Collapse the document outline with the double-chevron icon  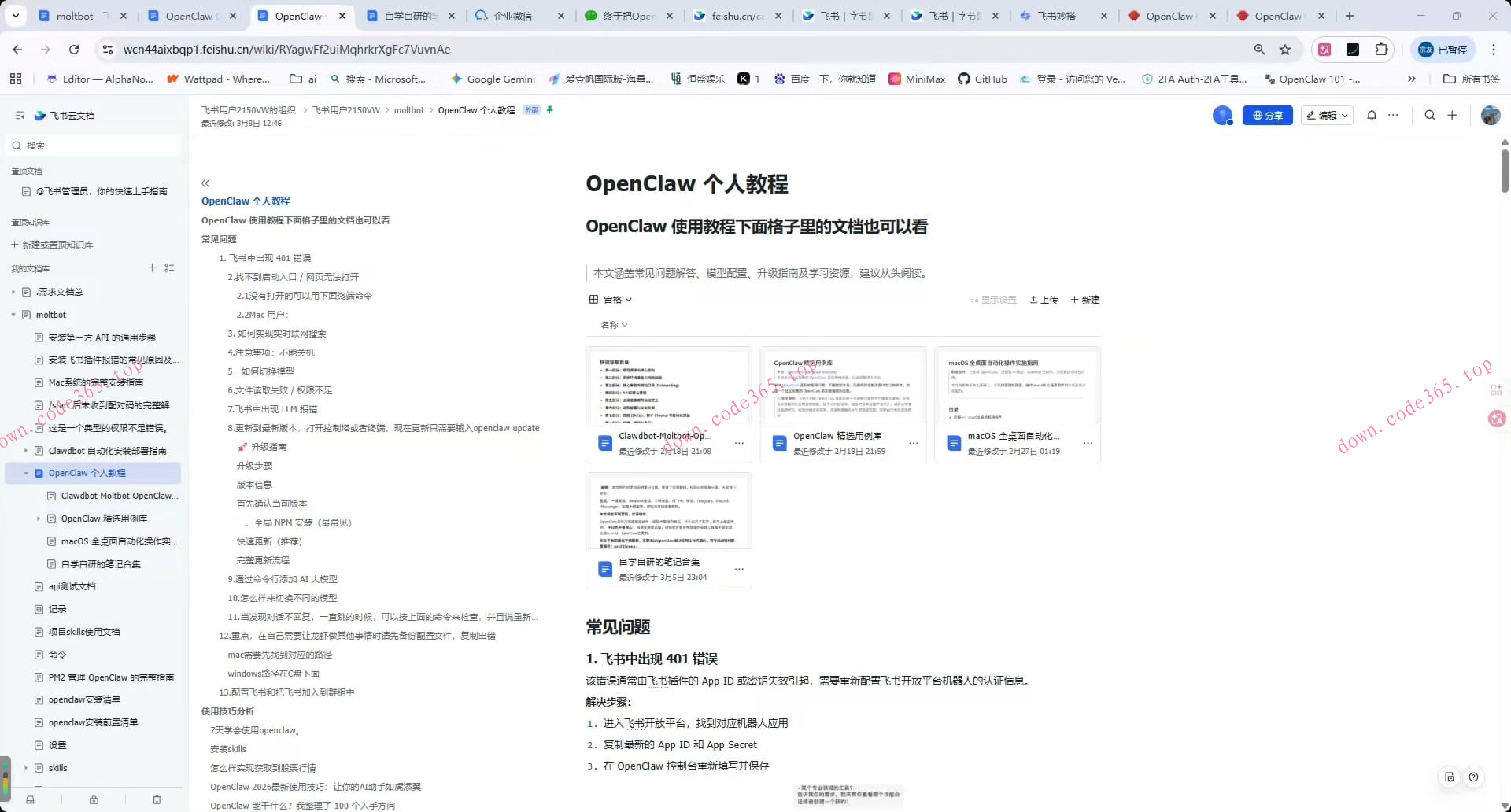pyautogui.click(x=205, y=183)
